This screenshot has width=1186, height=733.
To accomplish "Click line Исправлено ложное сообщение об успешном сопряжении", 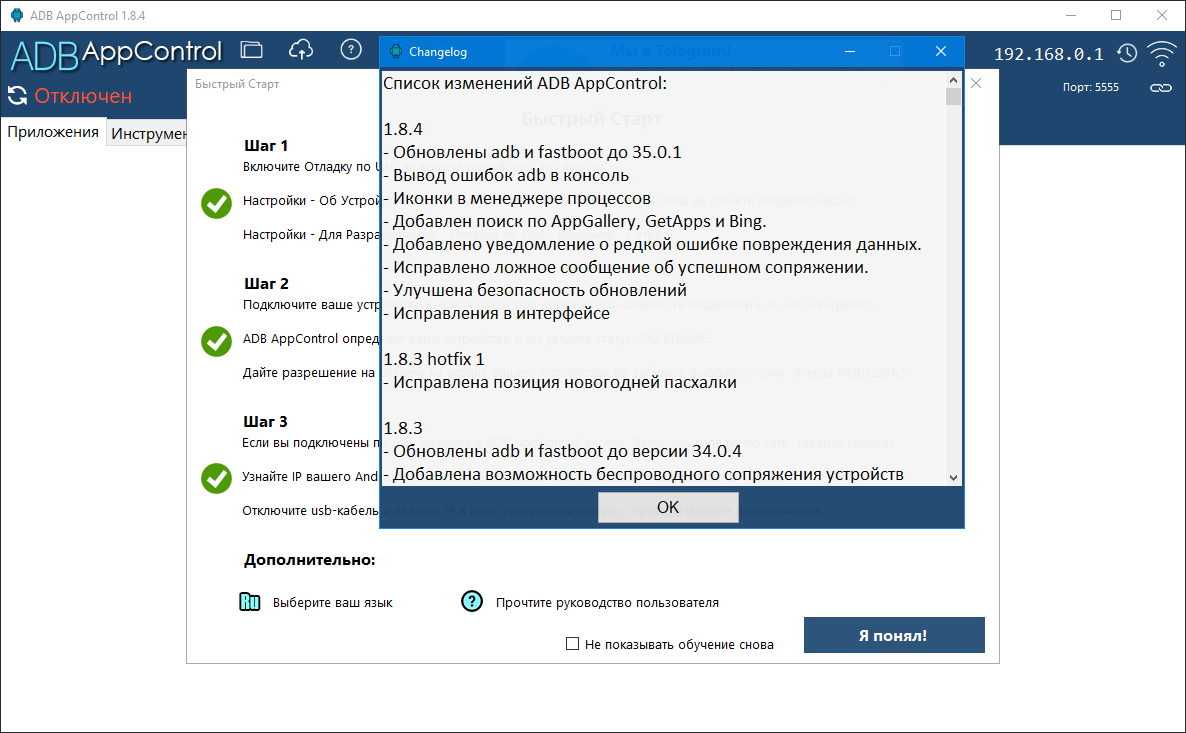I will (x=626, y=267).
